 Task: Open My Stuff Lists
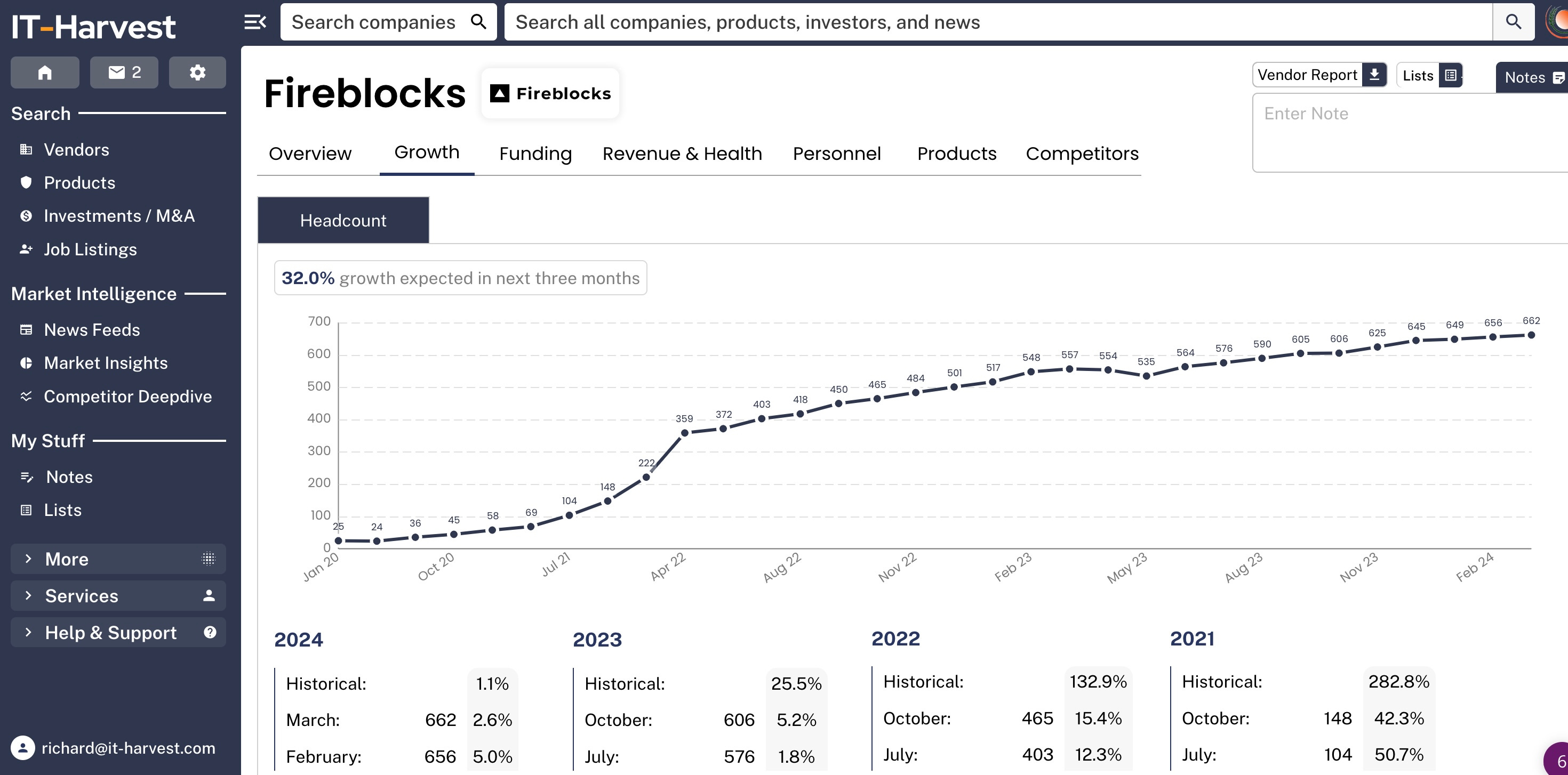coord(62,510)
